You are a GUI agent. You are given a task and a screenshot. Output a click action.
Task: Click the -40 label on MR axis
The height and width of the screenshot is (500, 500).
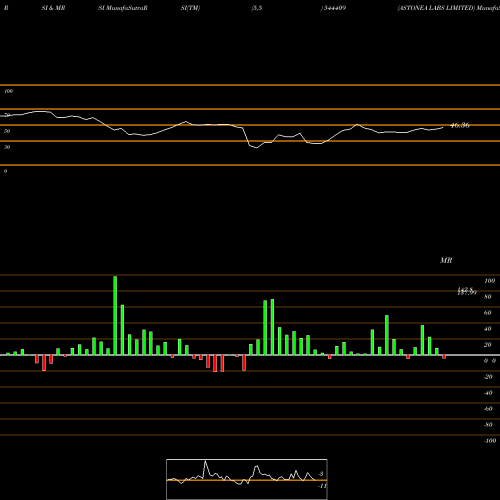click(488, 393)
